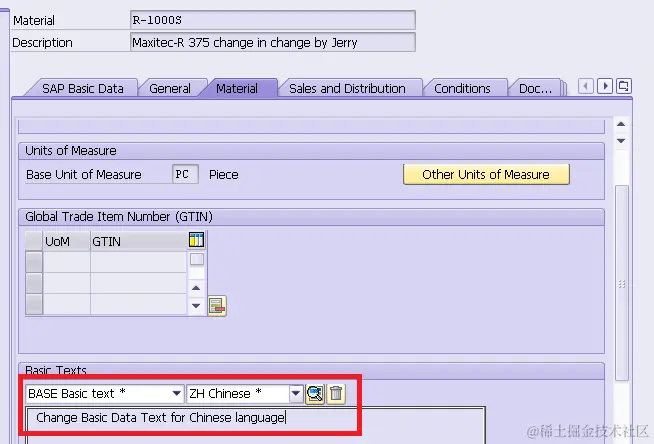The image size is (654, 444).
Task: Open the BASE Basic text type dropdown
Action: coord(176,394)
